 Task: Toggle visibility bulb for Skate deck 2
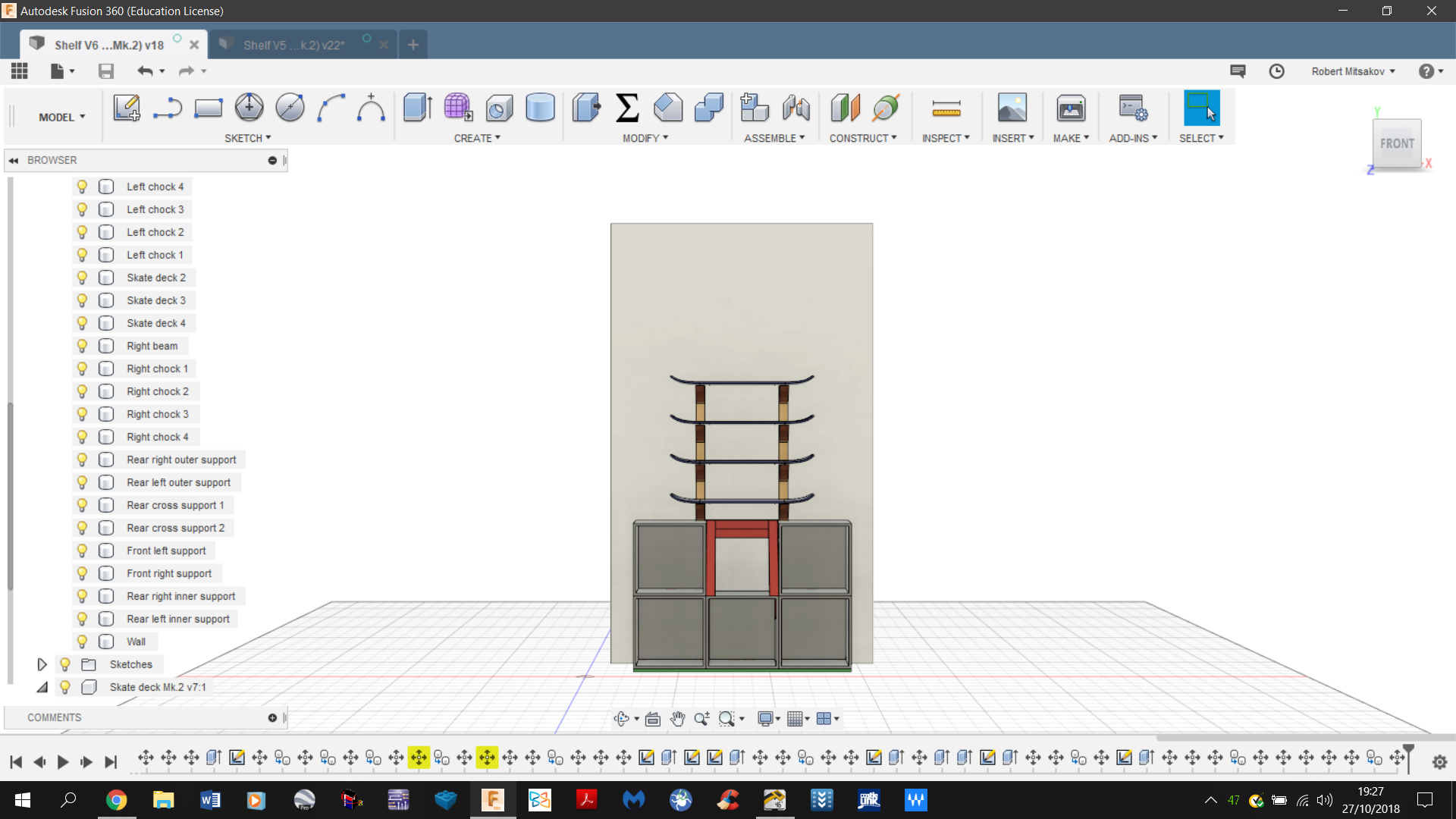(x=82, y=278)
